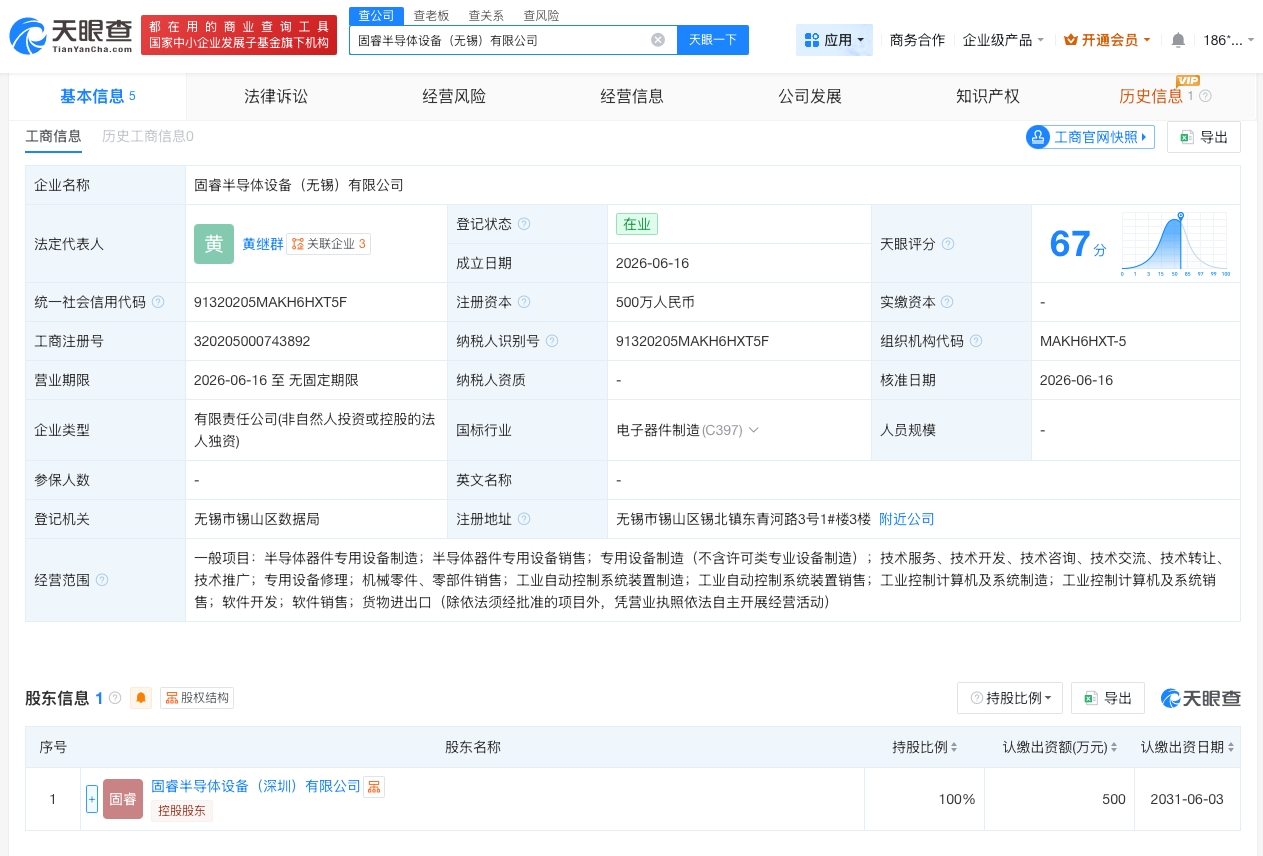Open the 股权结构 button

click(197, 698)
